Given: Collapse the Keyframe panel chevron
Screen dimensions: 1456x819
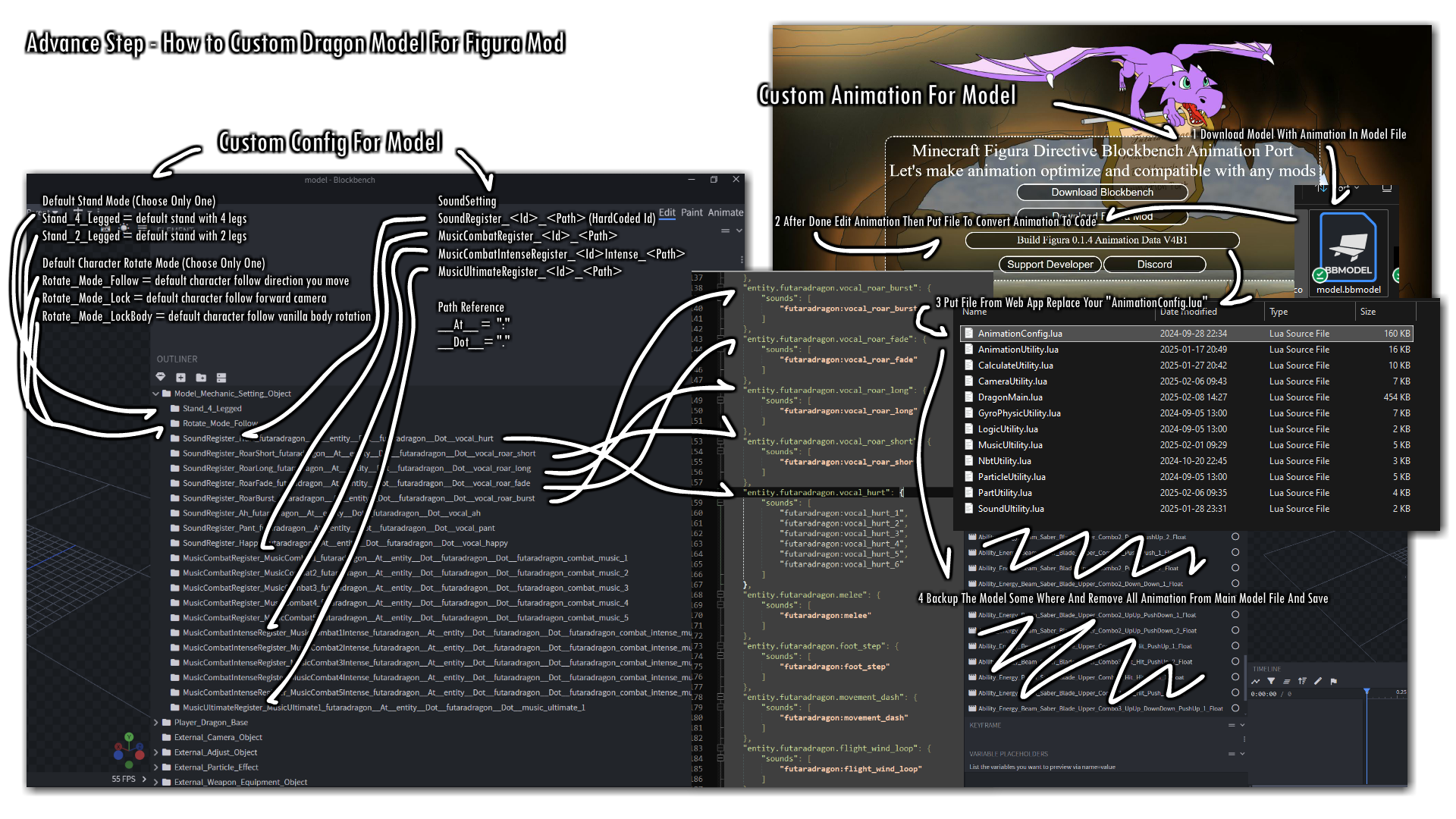Looking at the screenshot, I should point(1242,725).
